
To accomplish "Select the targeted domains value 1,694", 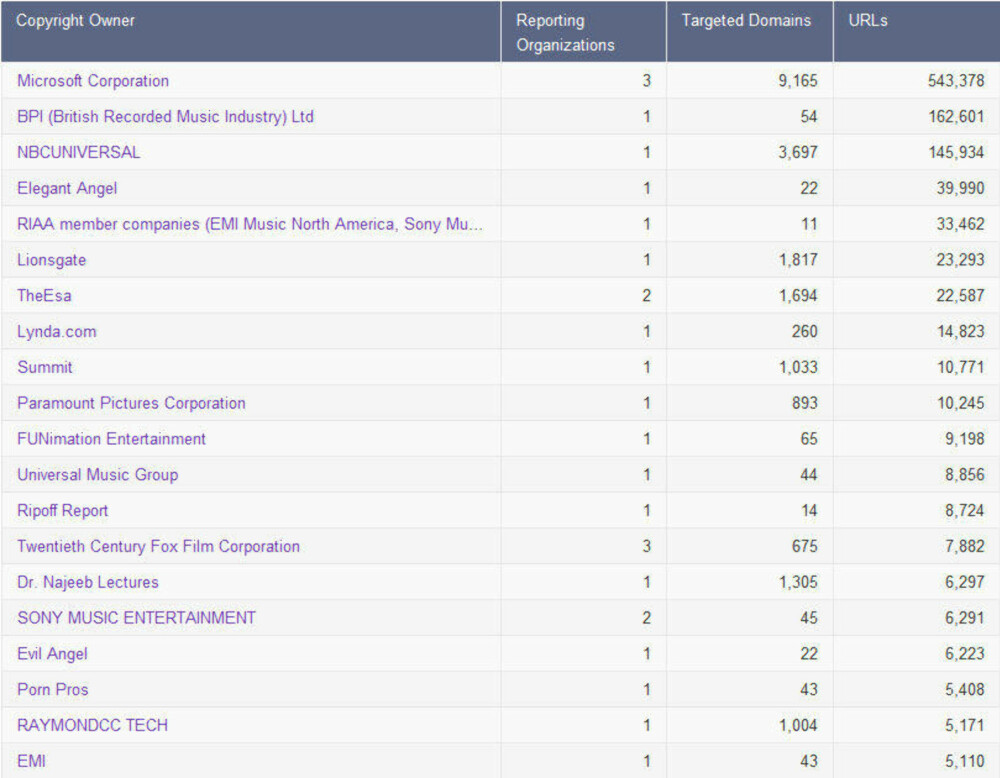I will point(798,296).
